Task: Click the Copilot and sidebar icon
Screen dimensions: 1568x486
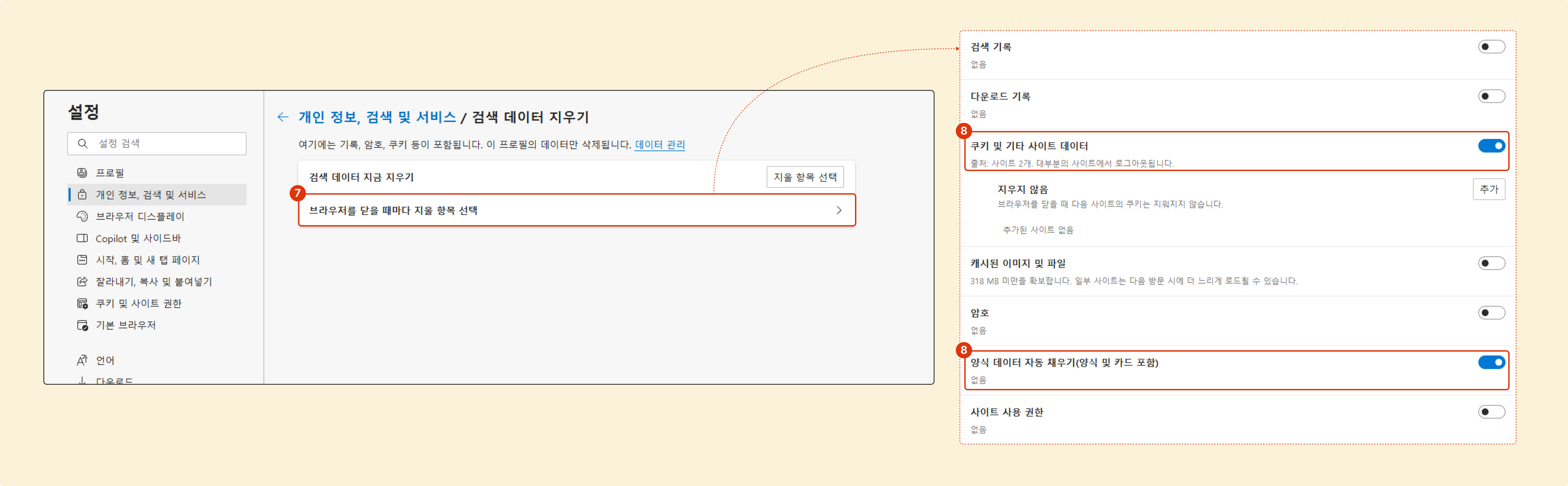Action: (x=82, y=239)
